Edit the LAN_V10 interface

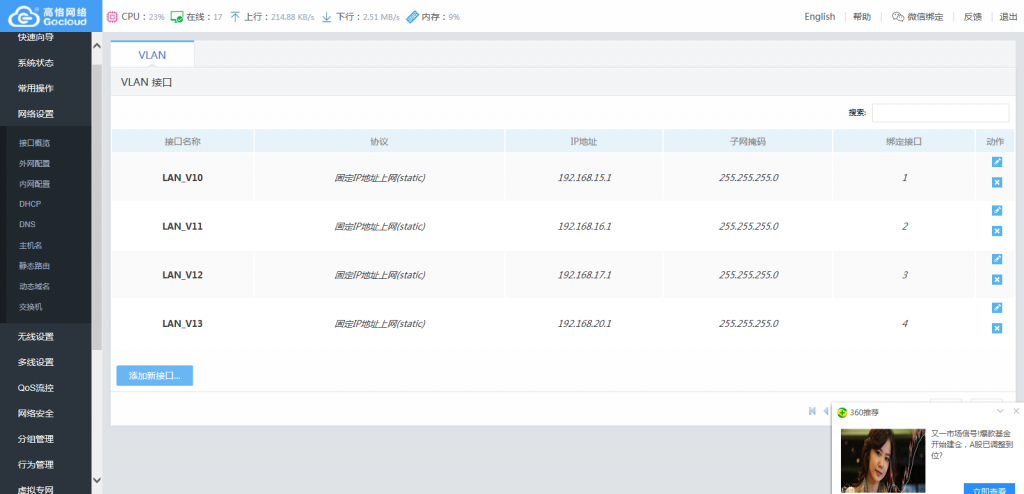click(x=997, y=161)
